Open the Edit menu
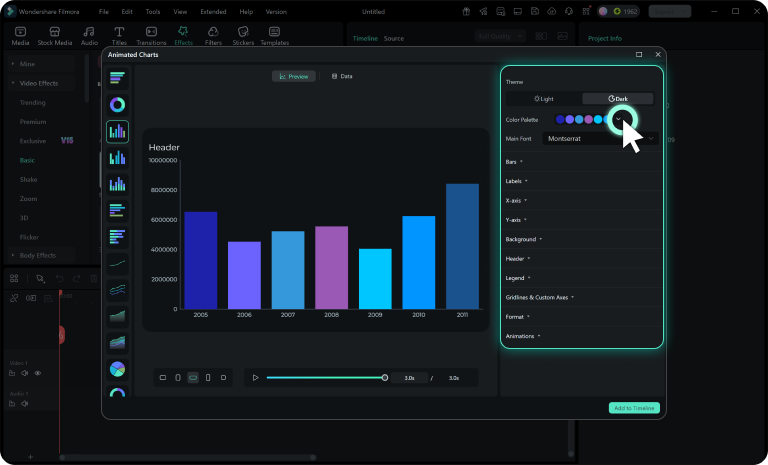This screenshot has height=465, width=768. [127, 11]
